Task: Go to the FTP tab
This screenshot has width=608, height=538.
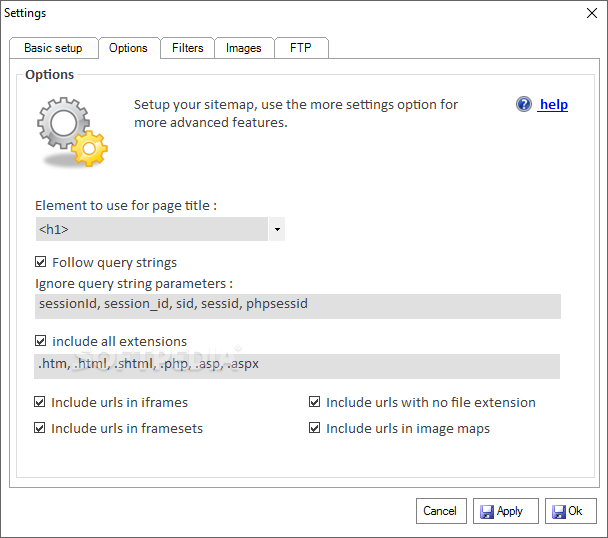Action: (300, 48)
